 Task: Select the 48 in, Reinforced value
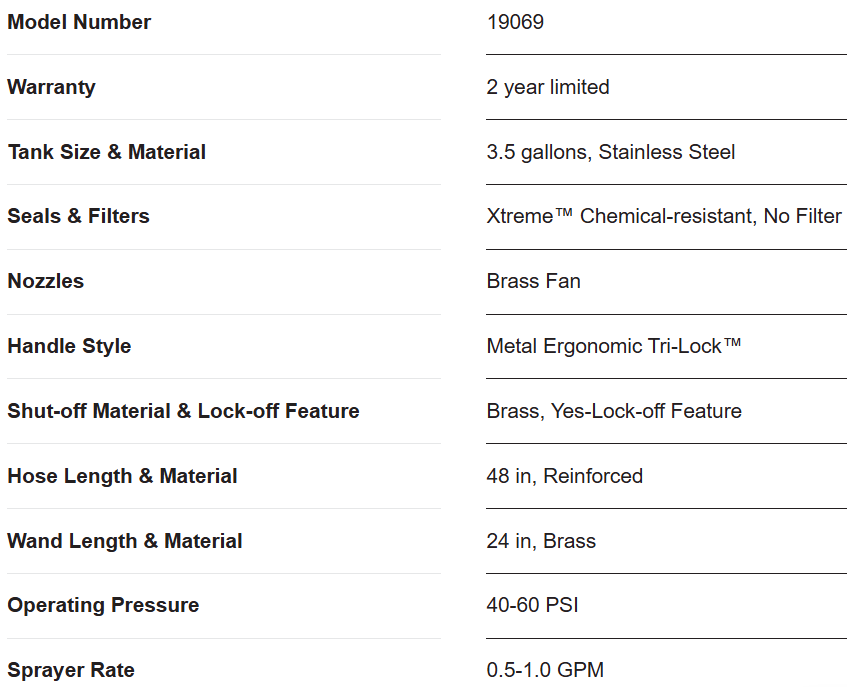click(x=564, y=476)
